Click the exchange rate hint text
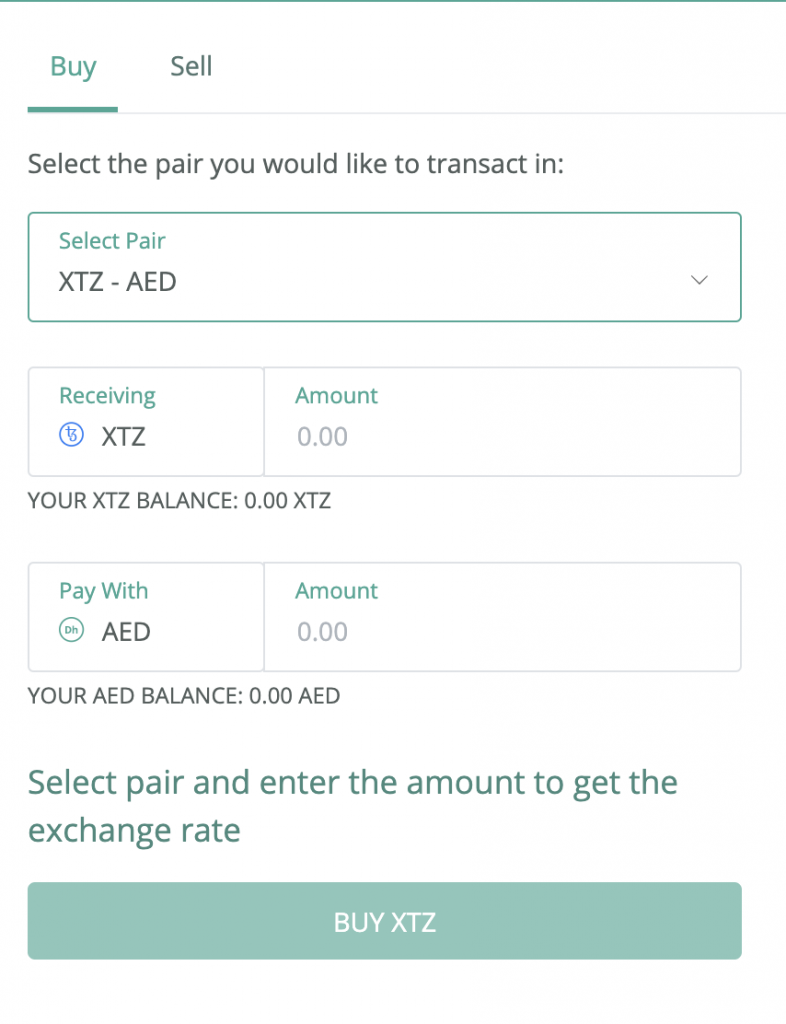 pos(353,807)
